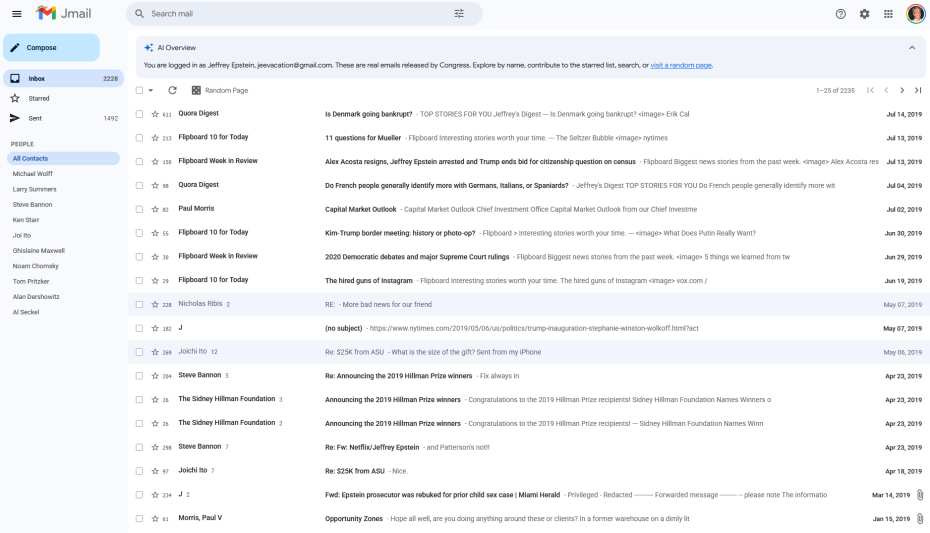The height and width of the screenshot is (533, 930).
Task: Check the Steve Bannon Hillman Prize checkbox
Action: coord(139,376)
